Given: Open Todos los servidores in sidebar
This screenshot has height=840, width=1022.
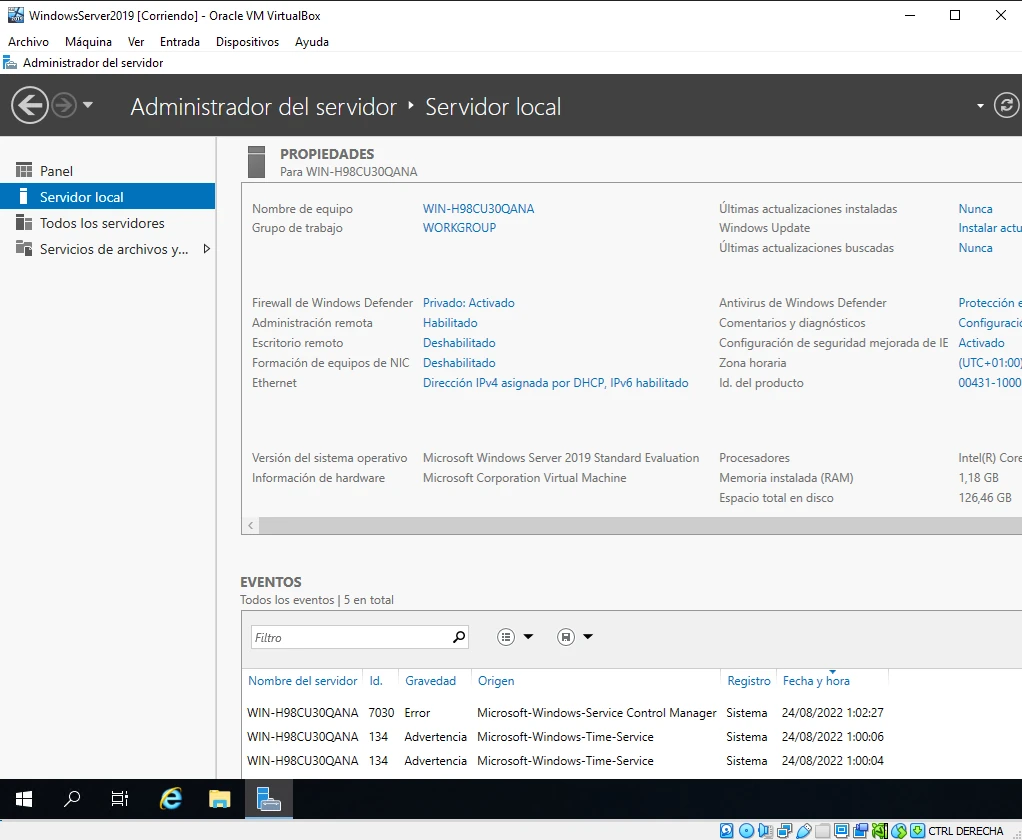Looking at the screenshot, I should coord(108,223).
